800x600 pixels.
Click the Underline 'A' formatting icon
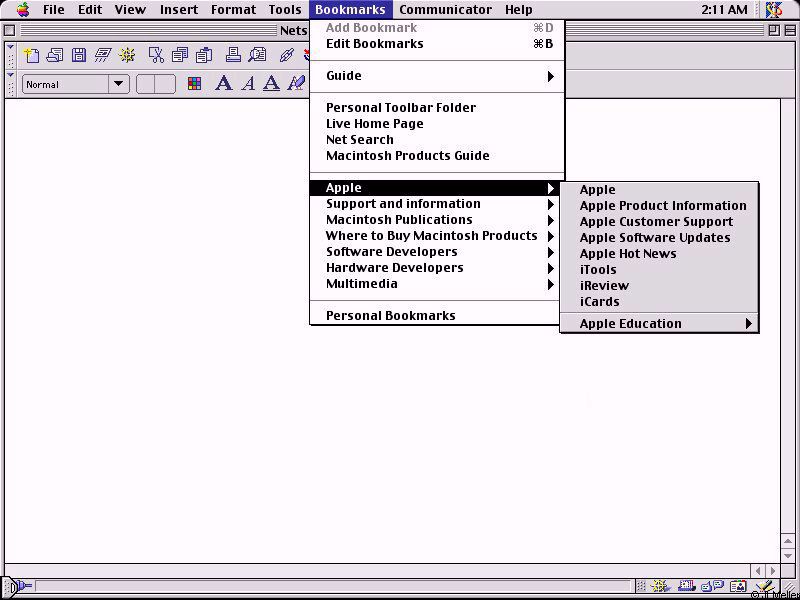pos(271,84)
